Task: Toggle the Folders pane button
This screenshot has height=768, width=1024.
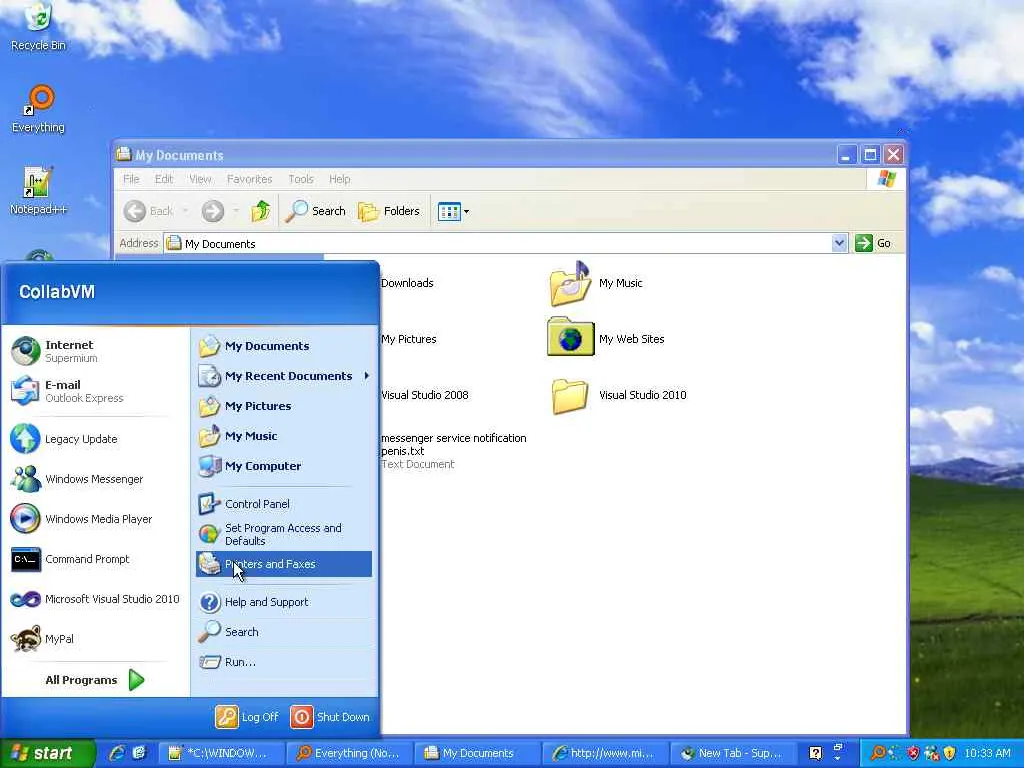Action: pos(389,211)
